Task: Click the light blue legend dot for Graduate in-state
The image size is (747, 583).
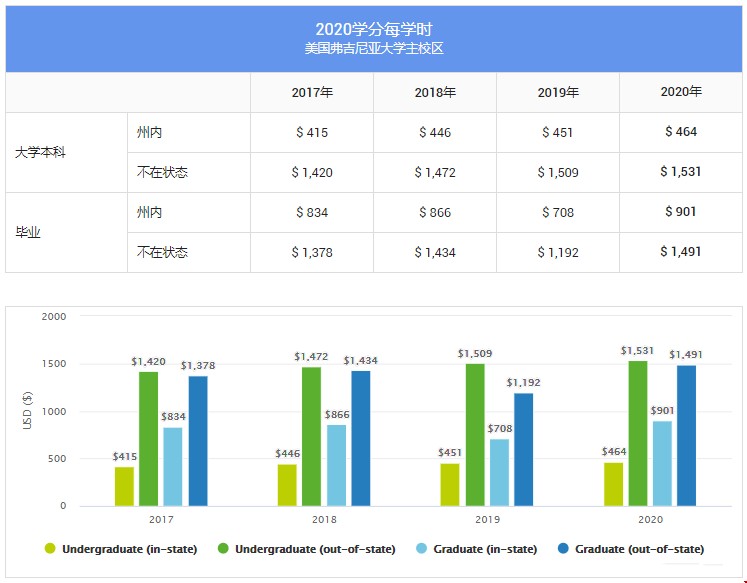Action: 421,548
